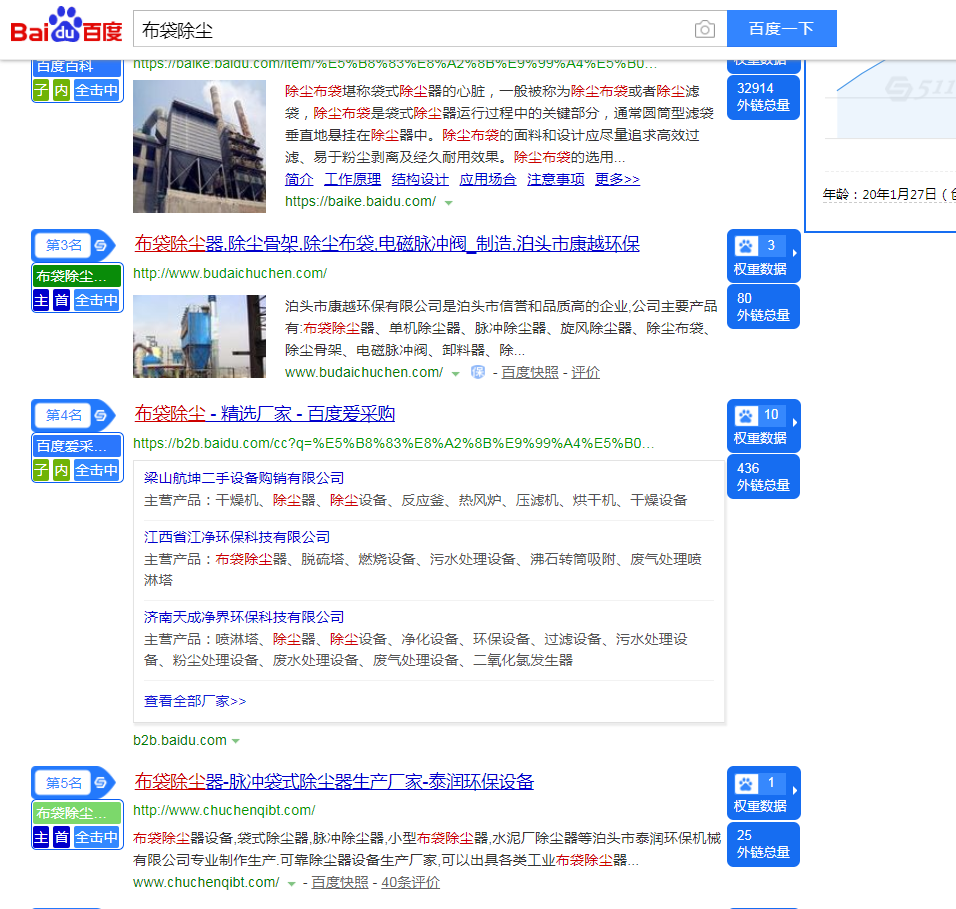Expand the arrow on weight box showing 10

(x=794, y=422)
